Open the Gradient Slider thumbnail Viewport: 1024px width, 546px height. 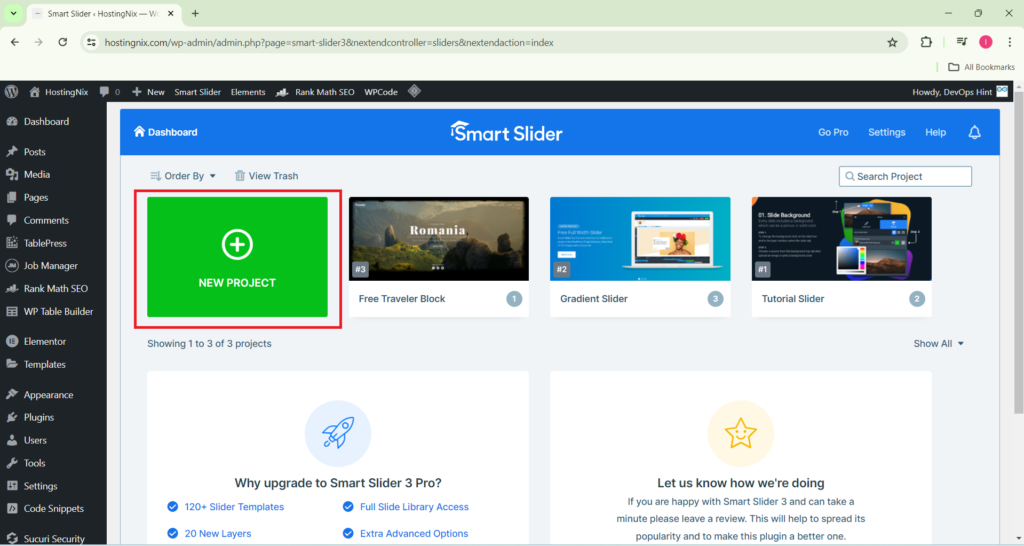tap(640, 239)
